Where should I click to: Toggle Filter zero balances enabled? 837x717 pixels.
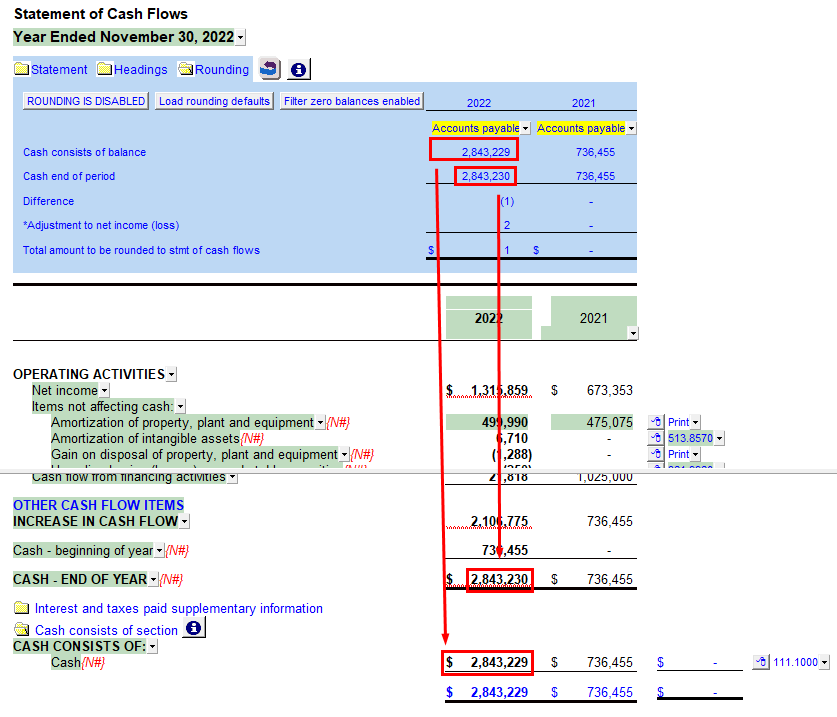[352, 101]
